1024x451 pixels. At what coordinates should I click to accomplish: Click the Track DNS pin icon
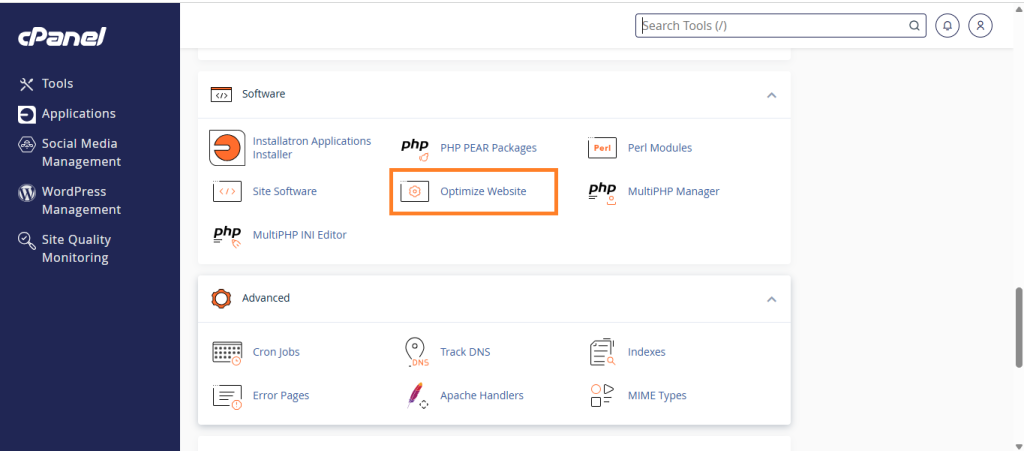[415, 352]
